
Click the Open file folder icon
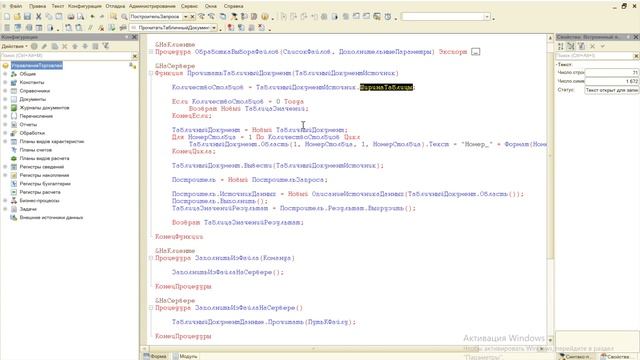pos(17,17)
